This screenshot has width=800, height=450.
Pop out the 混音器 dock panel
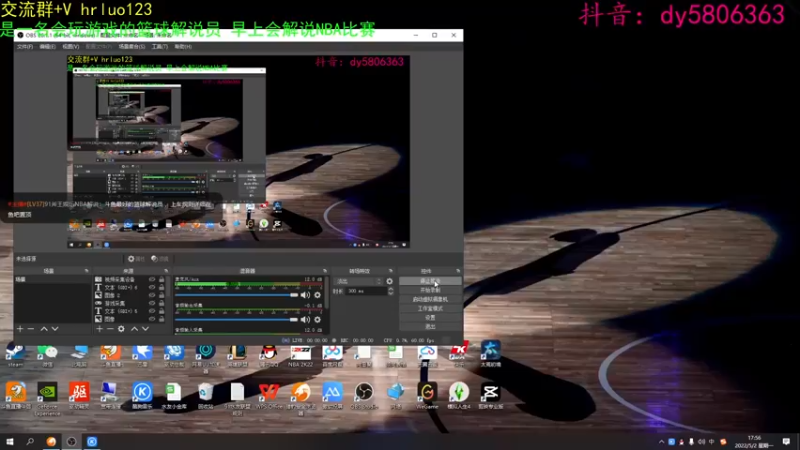click(x=325, y=271)
